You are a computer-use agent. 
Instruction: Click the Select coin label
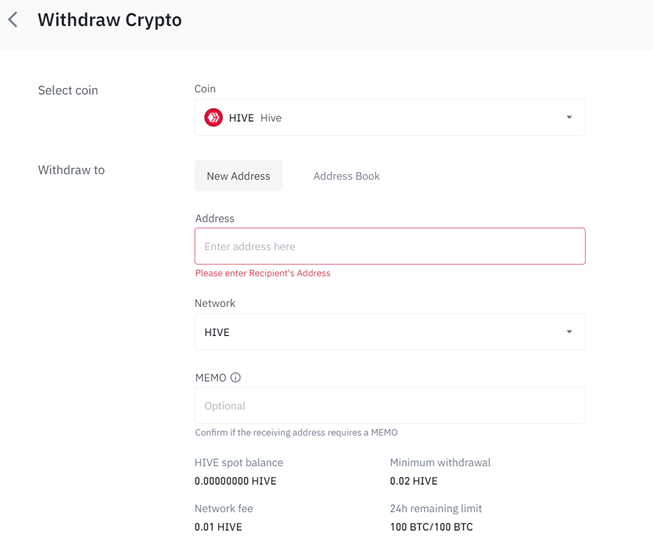tap(68, 90)
